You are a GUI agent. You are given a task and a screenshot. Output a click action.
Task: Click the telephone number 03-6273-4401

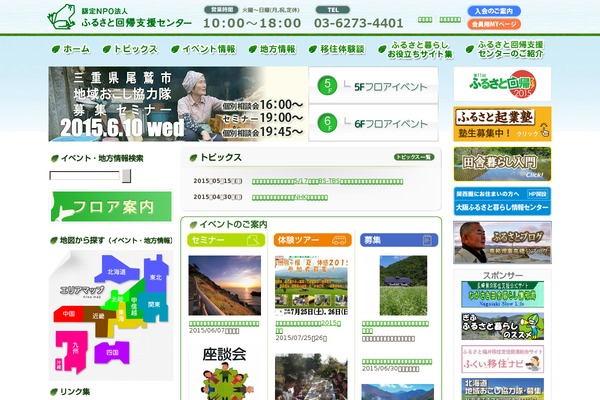359,23
